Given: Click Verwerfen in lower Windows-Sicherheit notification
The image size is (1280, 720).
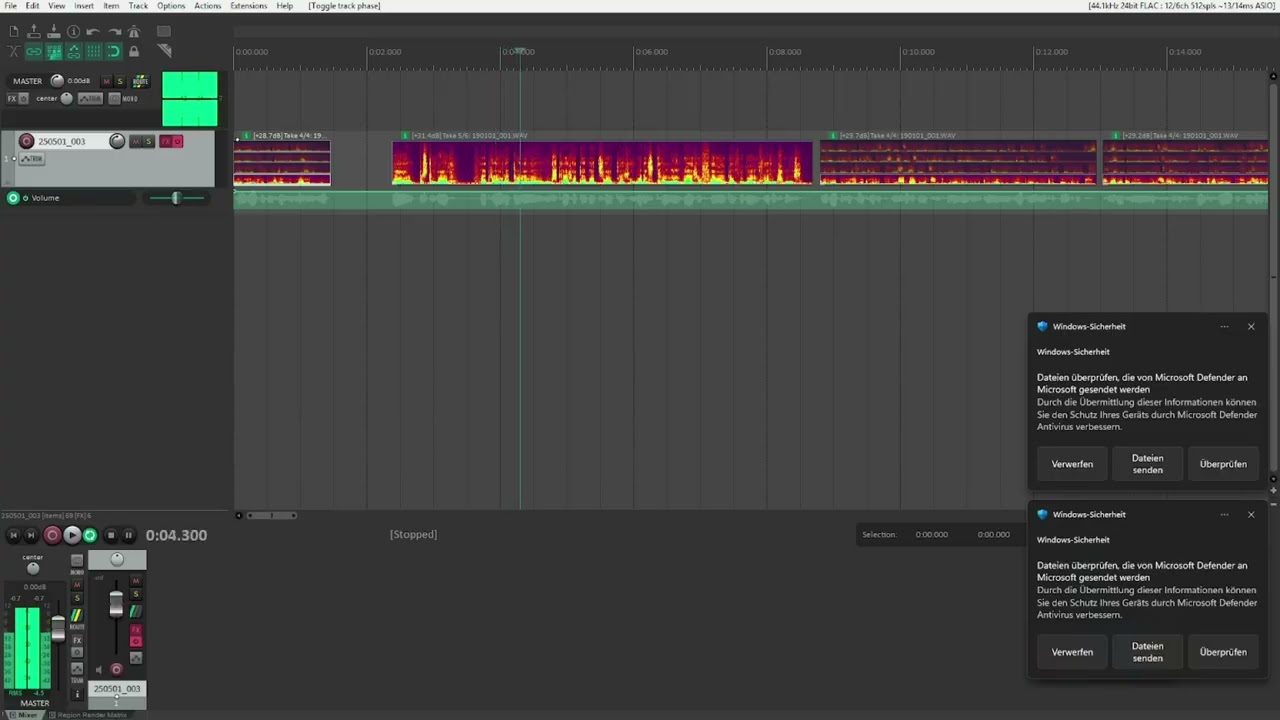Looking at the screenshot, I should coord(1072,652).
